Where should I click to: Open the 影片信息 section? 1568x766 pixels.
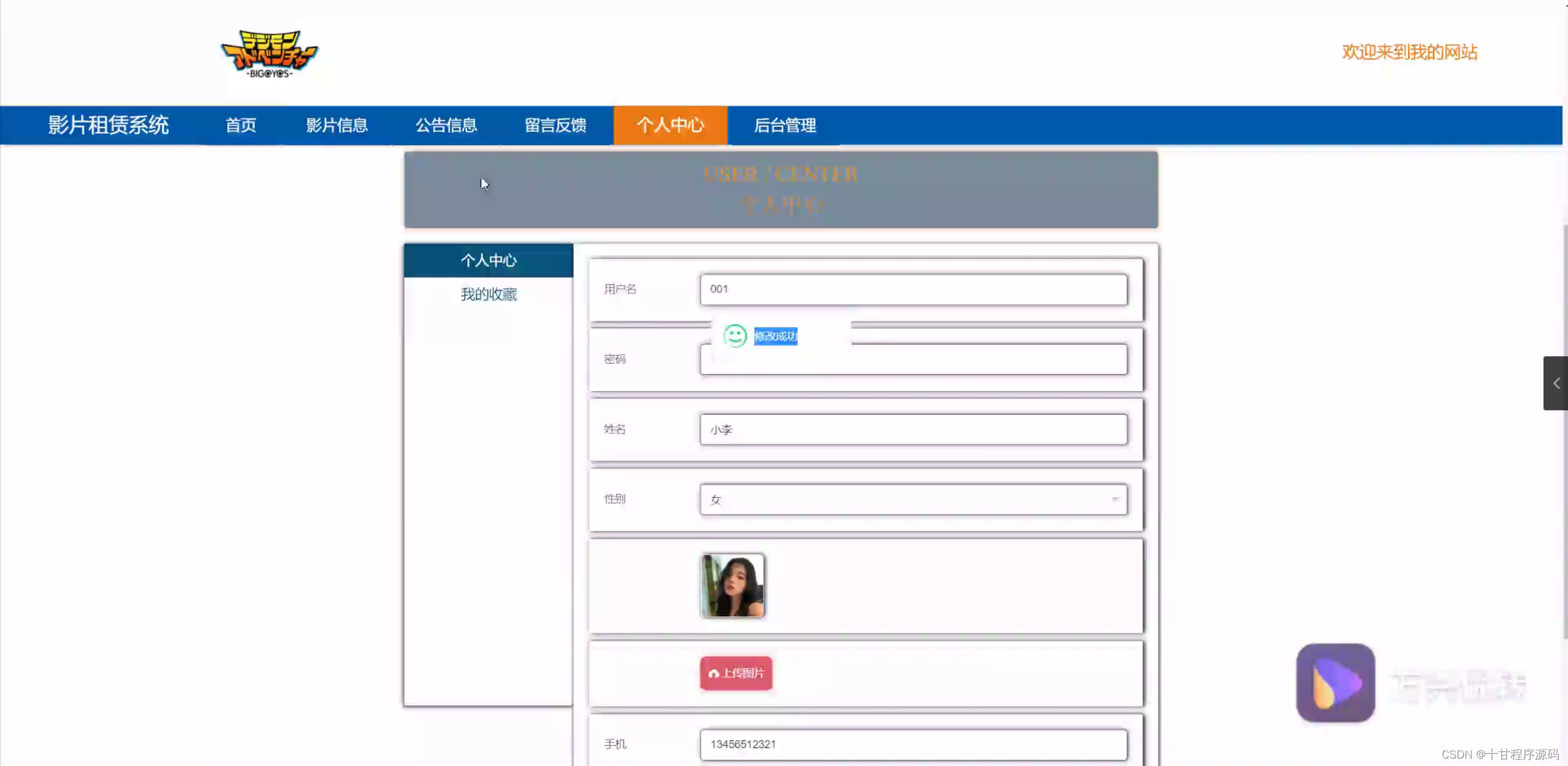click(x=337, y=125)
